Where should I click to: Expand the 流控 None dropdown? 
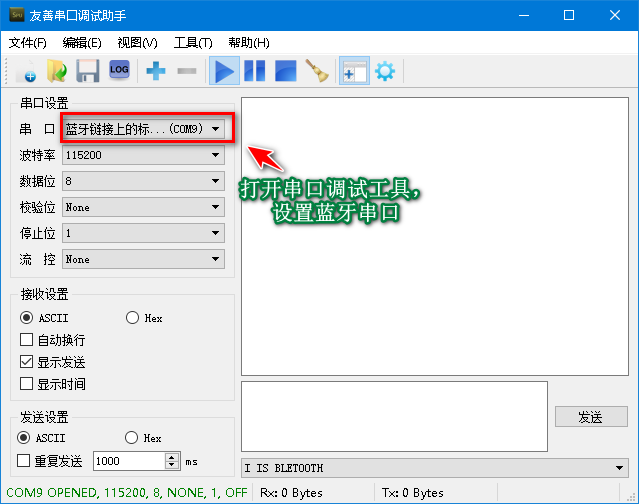click(143, 260)
